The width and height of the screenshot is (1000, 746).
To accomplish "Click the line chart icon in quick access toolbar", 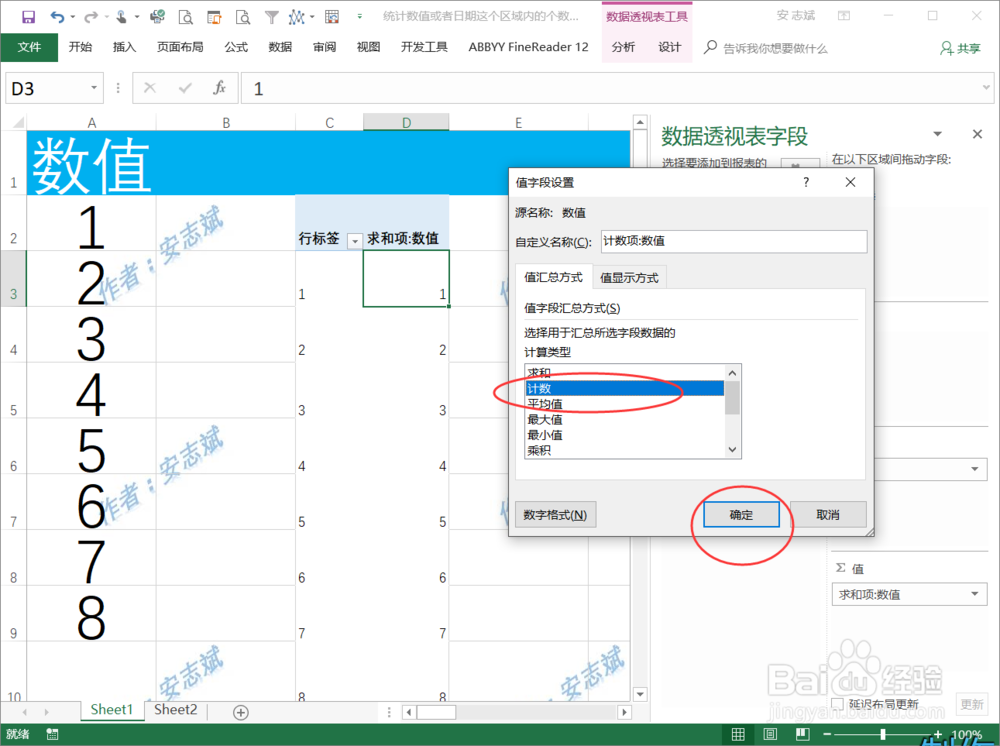I will [x=297, y=17].
